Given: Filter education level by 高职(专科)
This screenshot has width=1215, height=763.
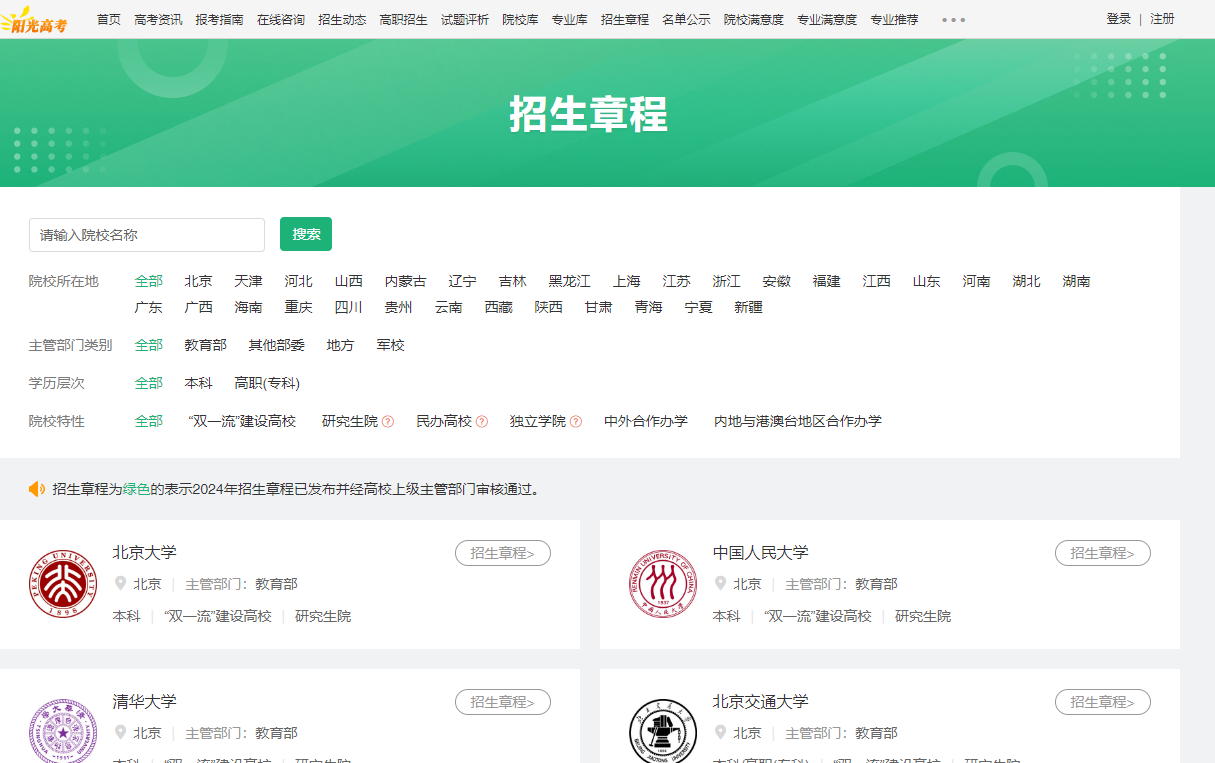Looking at the screenshot, I should pyautogui.click(x=268, y=384).
